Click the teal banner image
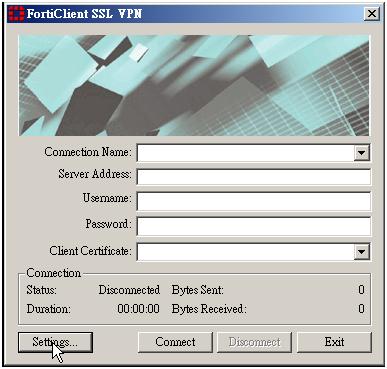Viewport: 387px width, 369px height. (194, 85)
